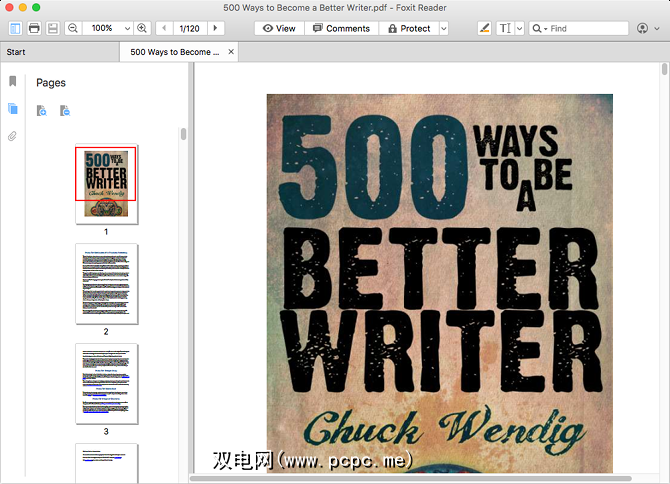Open the View menu button
This screenshot has height=484, width=670.
click(279, 29)
